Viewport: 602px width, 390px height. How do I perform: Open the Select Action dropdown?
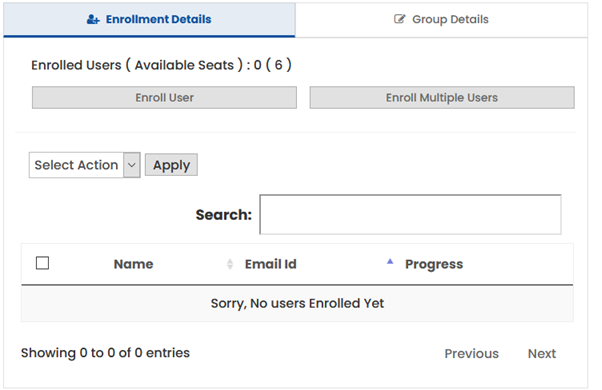point(84,165)
